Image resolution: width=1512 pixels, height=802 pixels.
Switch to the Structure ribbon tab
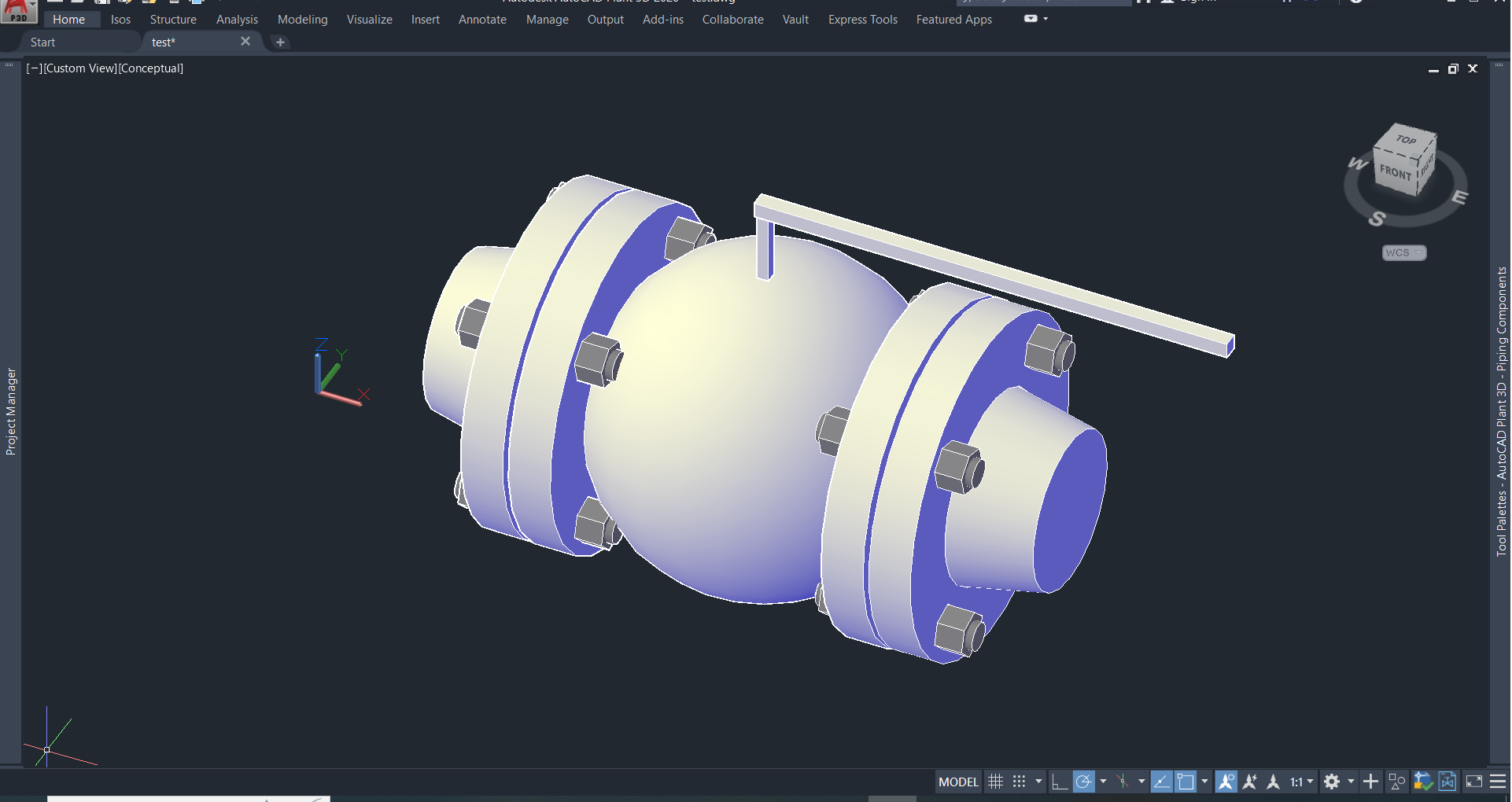[173, 20]
